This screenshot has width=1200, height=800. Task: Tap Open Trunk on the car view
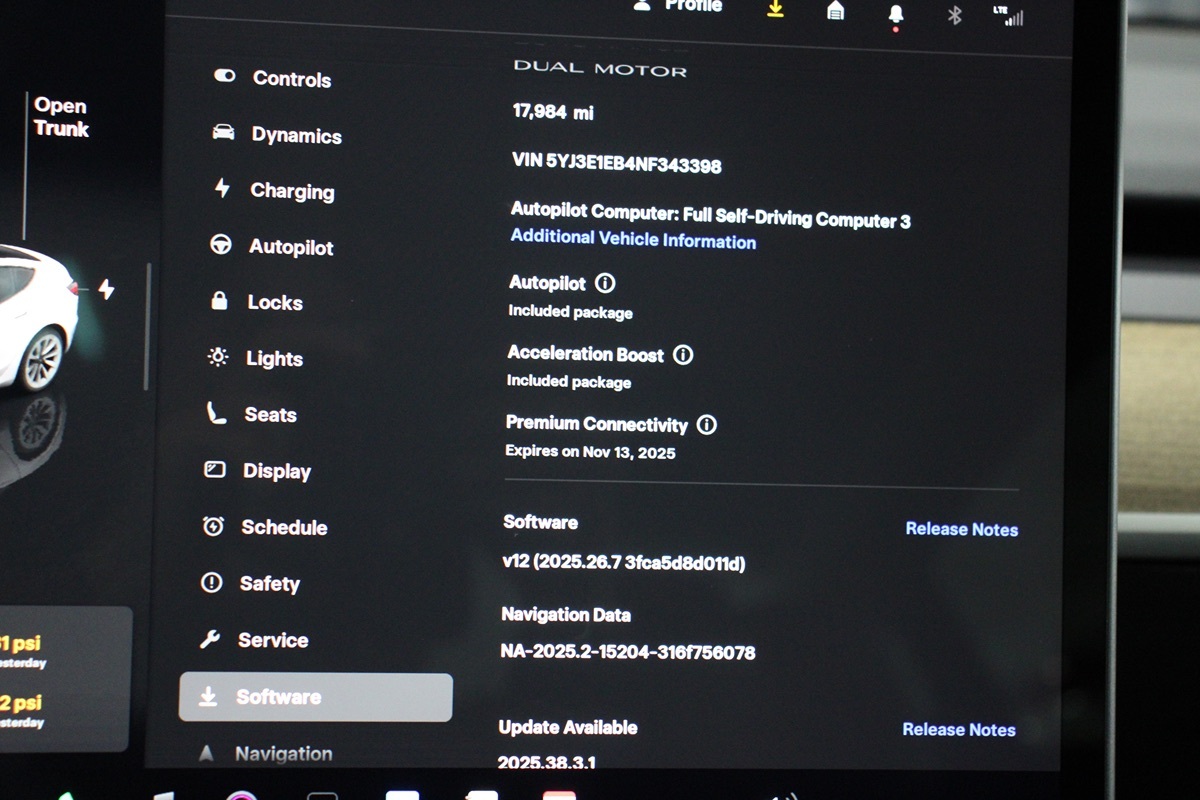(61, 117)
